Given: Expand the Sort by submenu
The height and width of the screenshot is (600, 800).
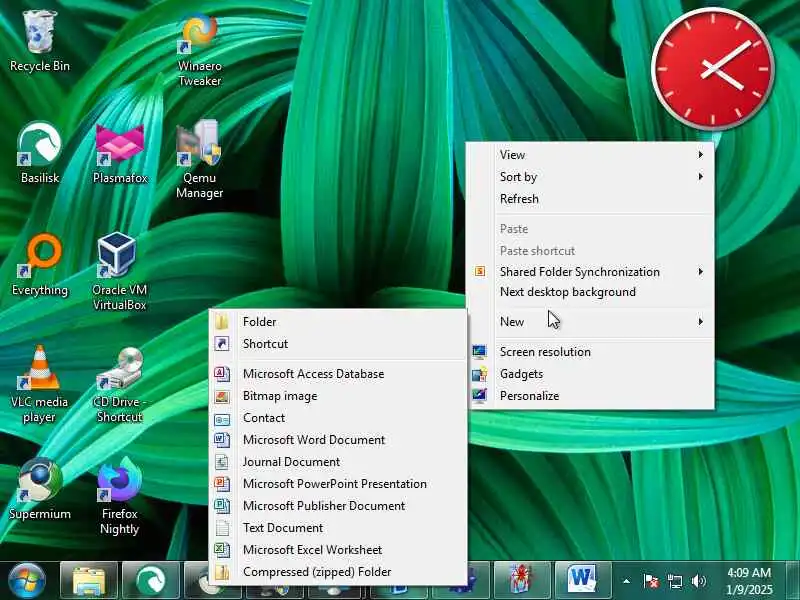Looking at the screenshot, I should tap(591, 177).
